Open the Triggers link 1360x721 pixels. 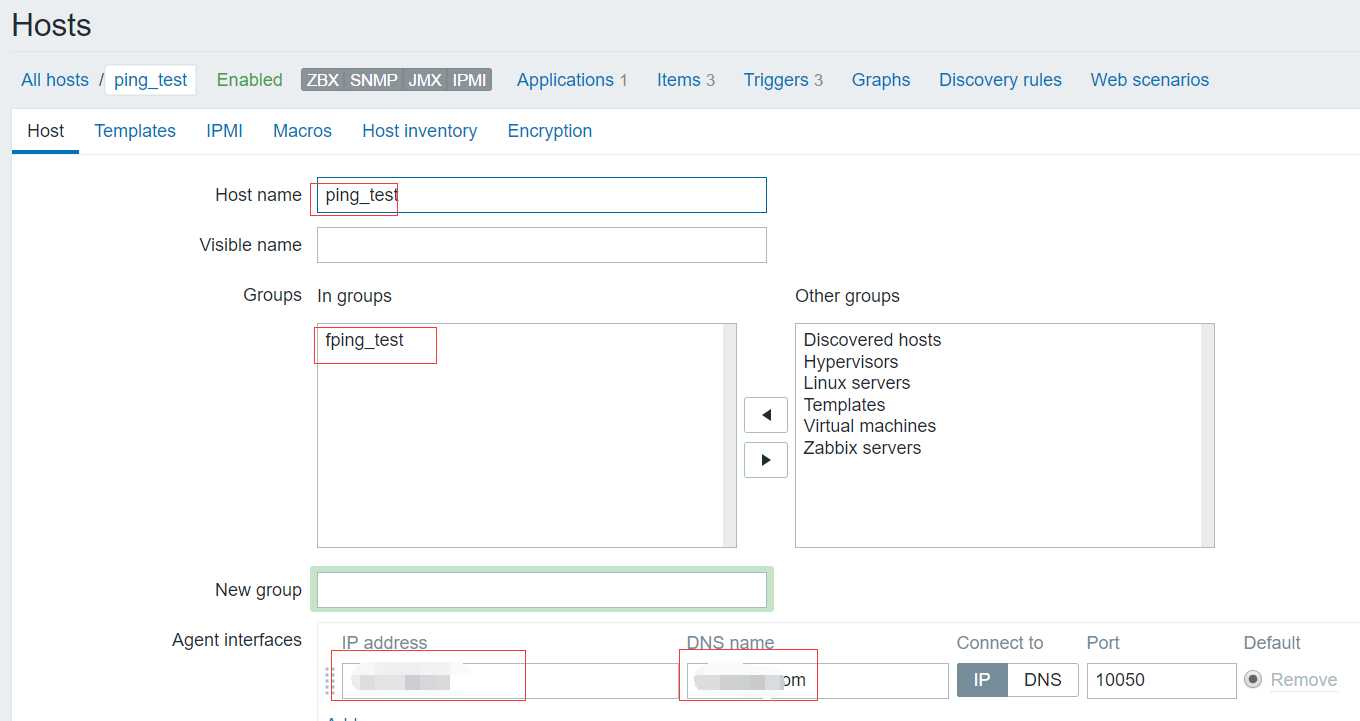(775, 80)
